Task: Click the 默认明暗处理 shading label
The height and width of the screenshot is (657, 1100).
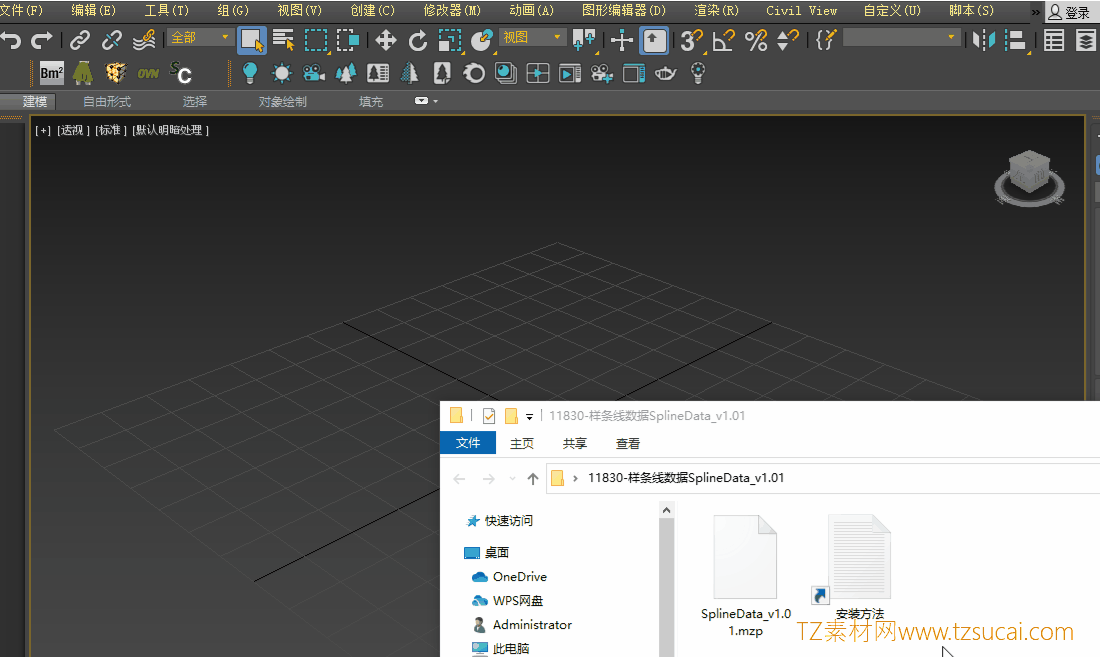Action: [x=170, y=130]
